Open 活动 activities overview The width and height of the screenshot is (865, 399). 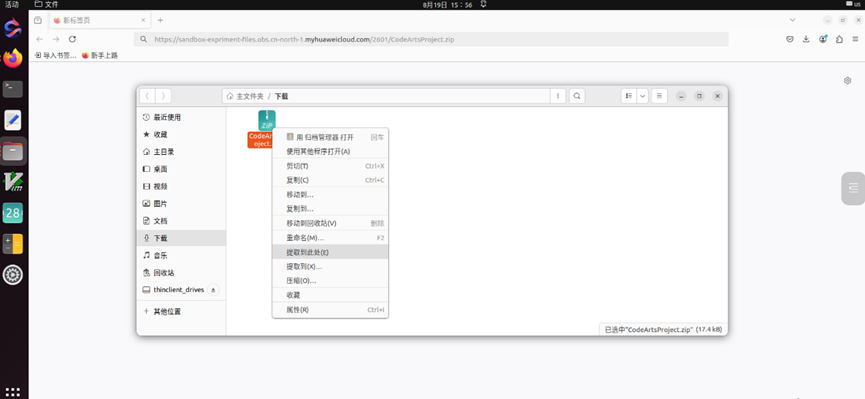[12, 4]
